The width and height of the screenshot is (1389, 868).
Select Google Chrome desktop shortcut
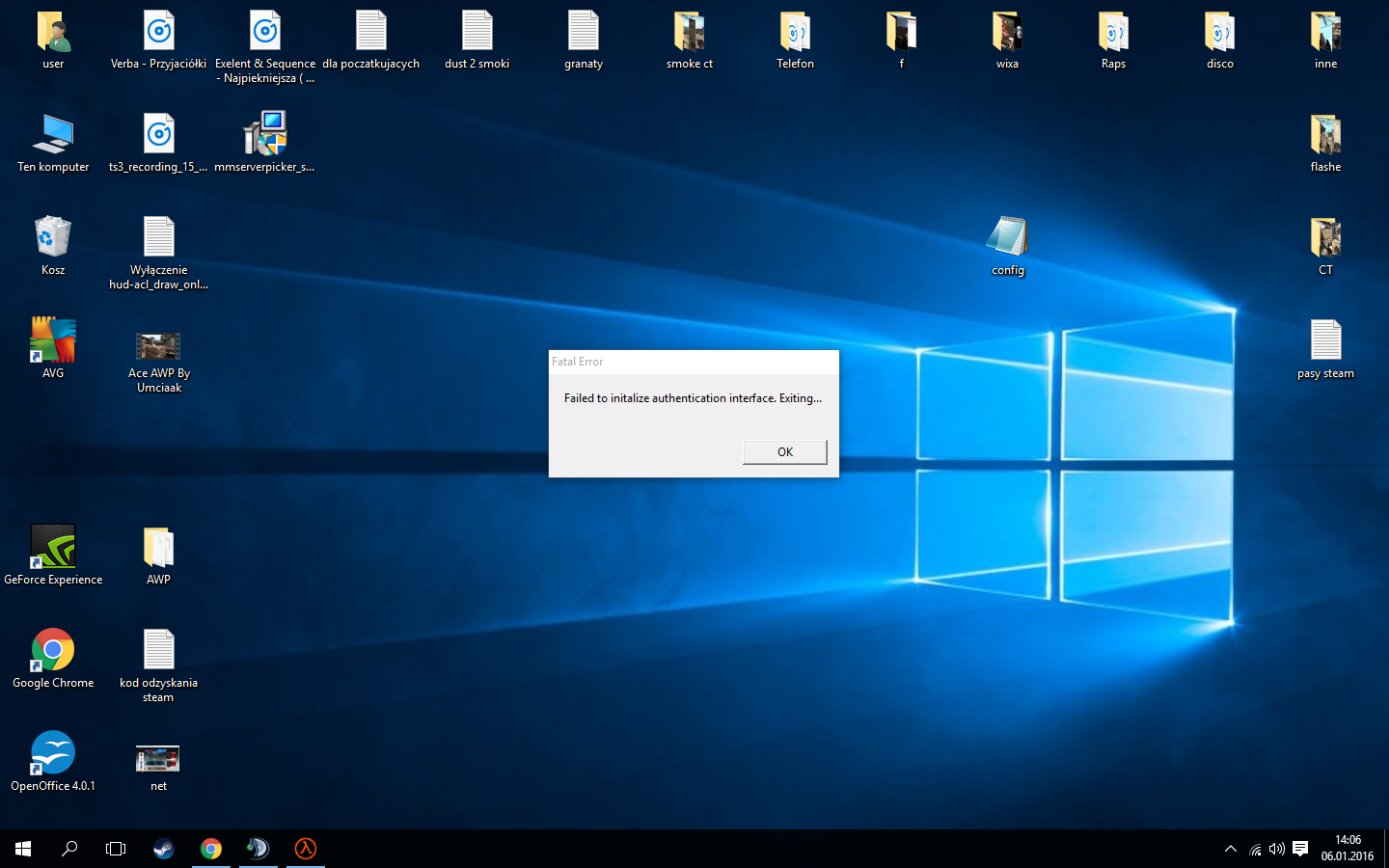pos(53,659)
